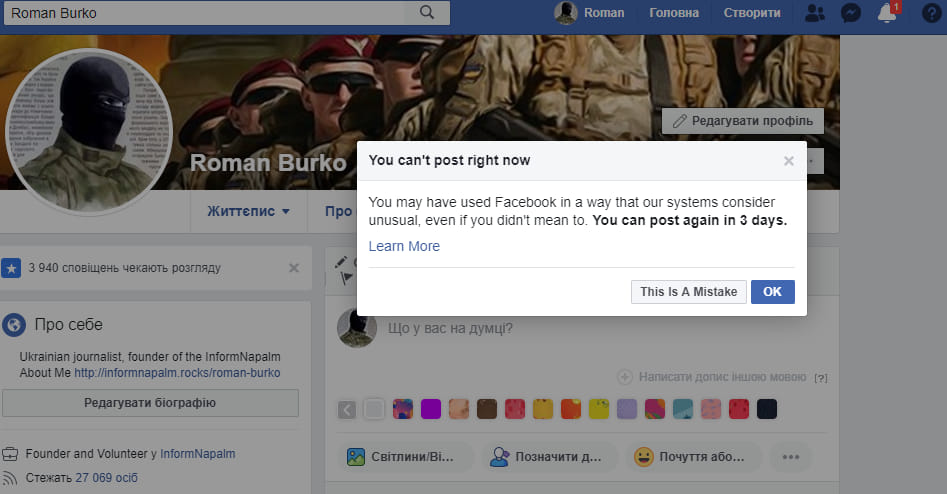Open notifications bell with red badge
Screen dimensions: 947x494
click(887, 13)
